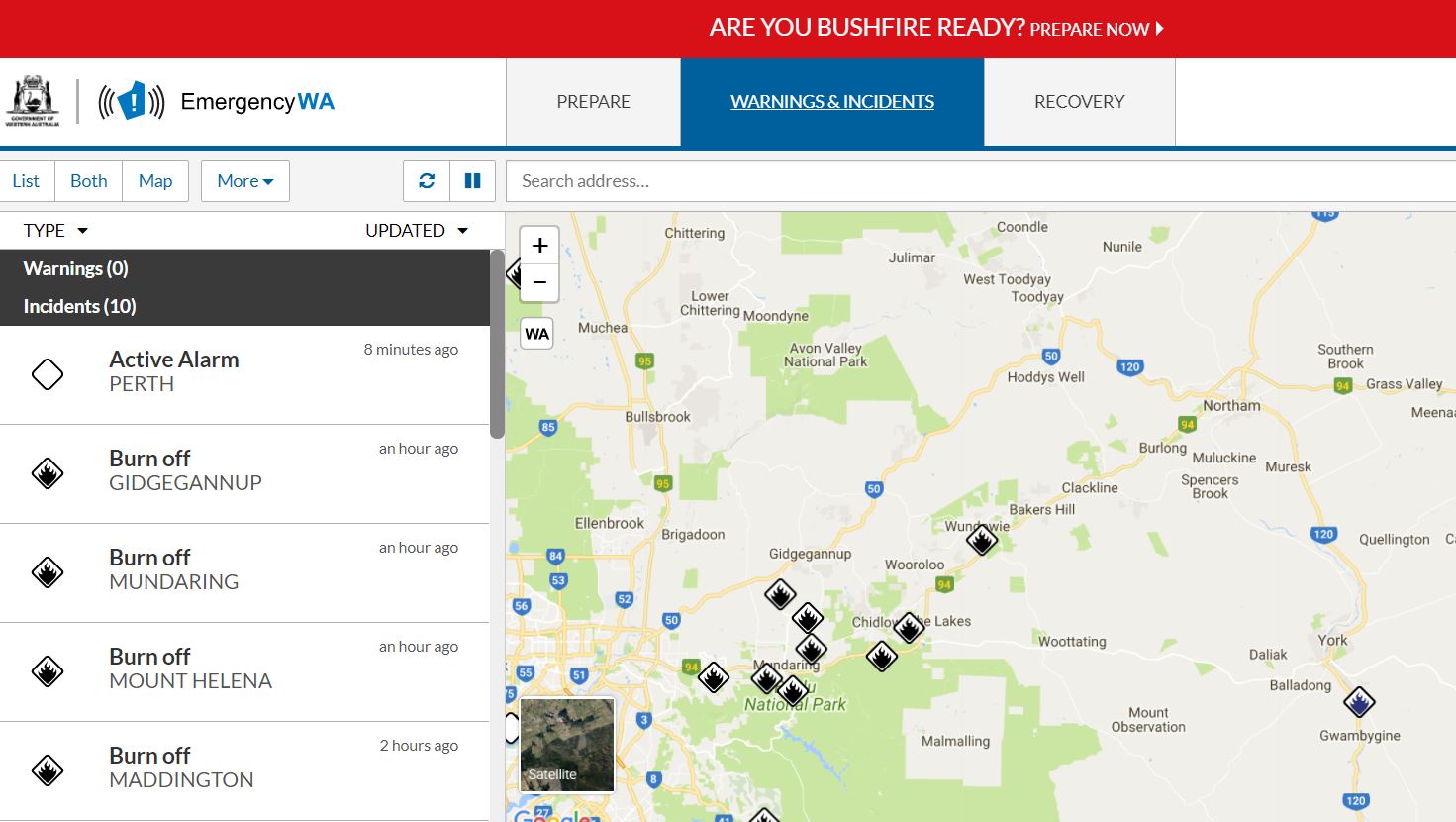
Task: Sort incidents by TYPE
Action: (x=55, y=230)
